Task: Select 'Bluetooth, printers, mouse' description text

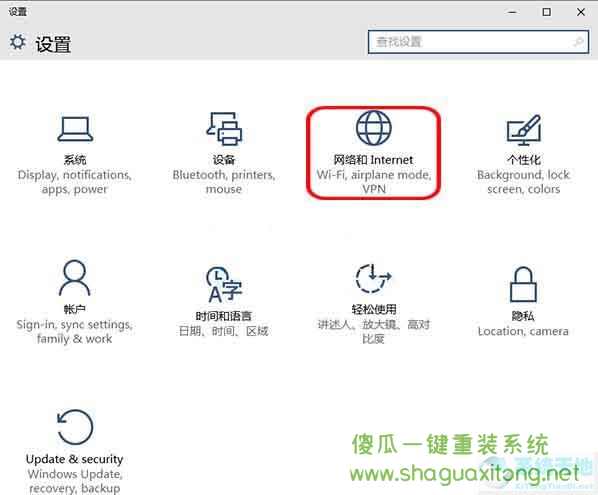Action: tap(224, 182)
